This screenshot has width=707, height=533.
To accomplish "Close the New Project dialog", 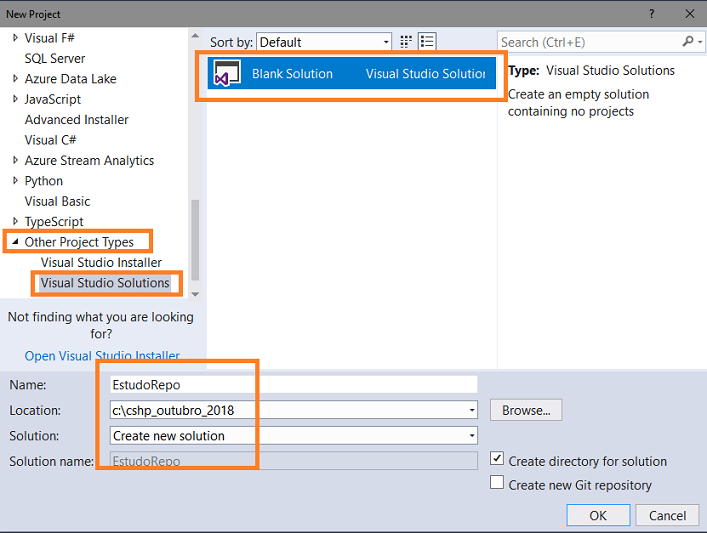I will click(690, 14).
